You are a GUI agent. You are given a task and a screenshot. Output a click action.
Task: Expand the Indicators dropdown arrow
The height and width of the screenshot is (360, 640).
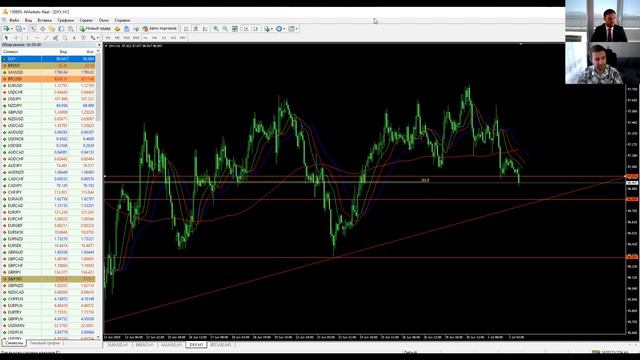272,29
